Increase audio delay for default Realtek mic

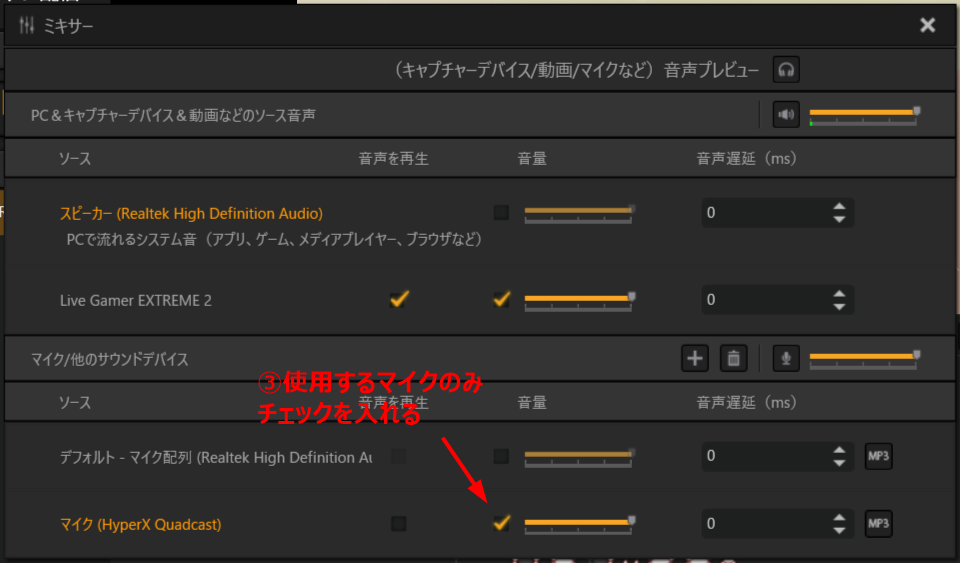[x=839, y=450]
